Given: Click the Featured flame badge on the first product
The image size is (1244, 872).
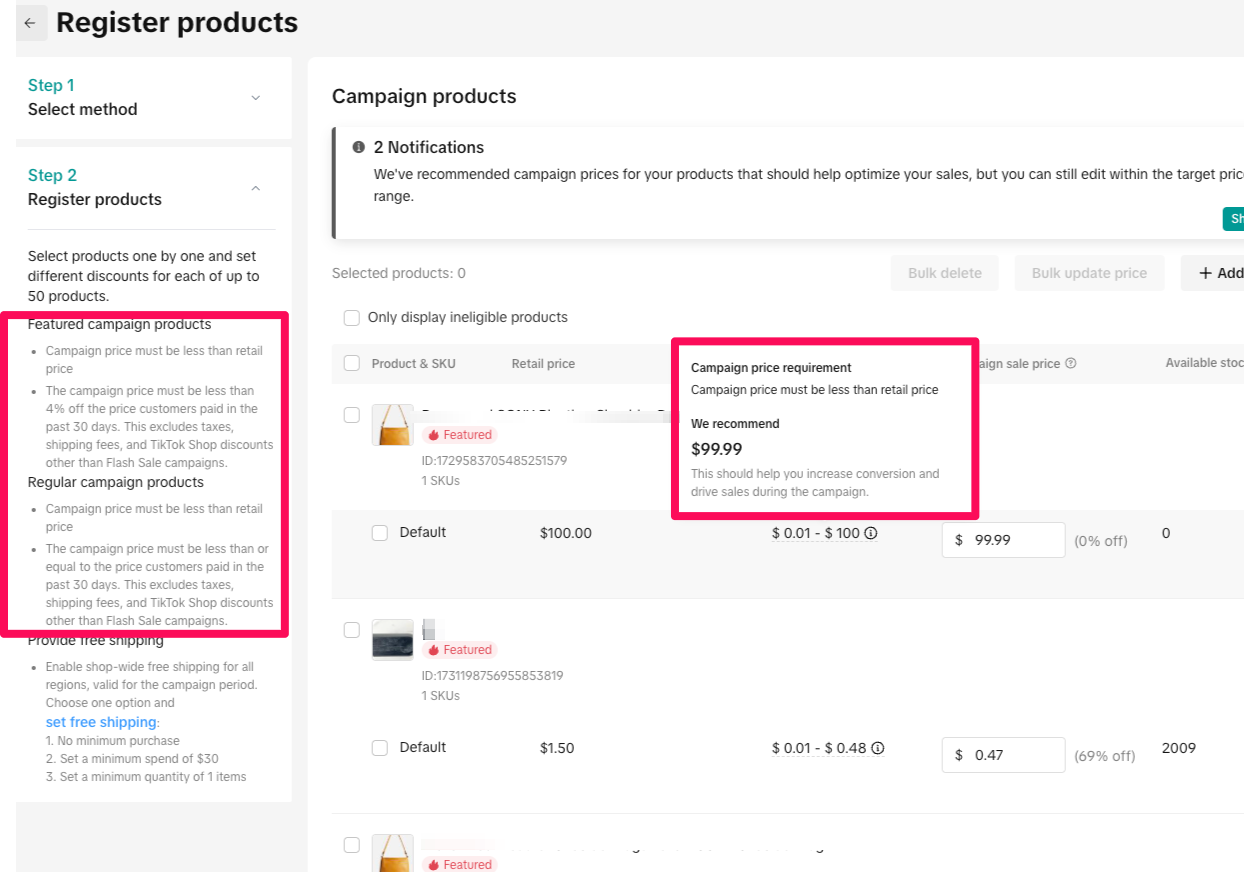Looking at the screenshot, I should tap(458, 435).
